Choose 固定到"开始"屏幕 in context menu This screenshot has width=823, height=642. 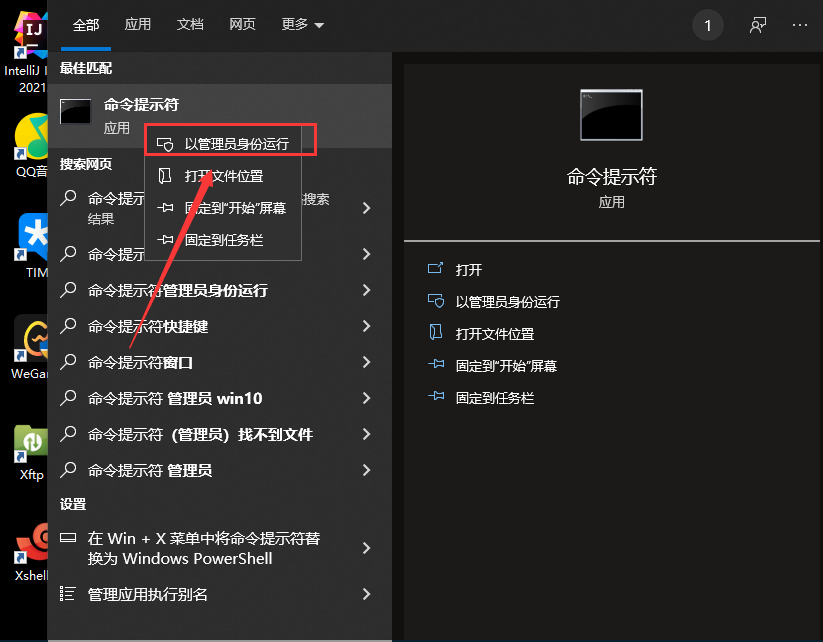(x=223, y=208)
